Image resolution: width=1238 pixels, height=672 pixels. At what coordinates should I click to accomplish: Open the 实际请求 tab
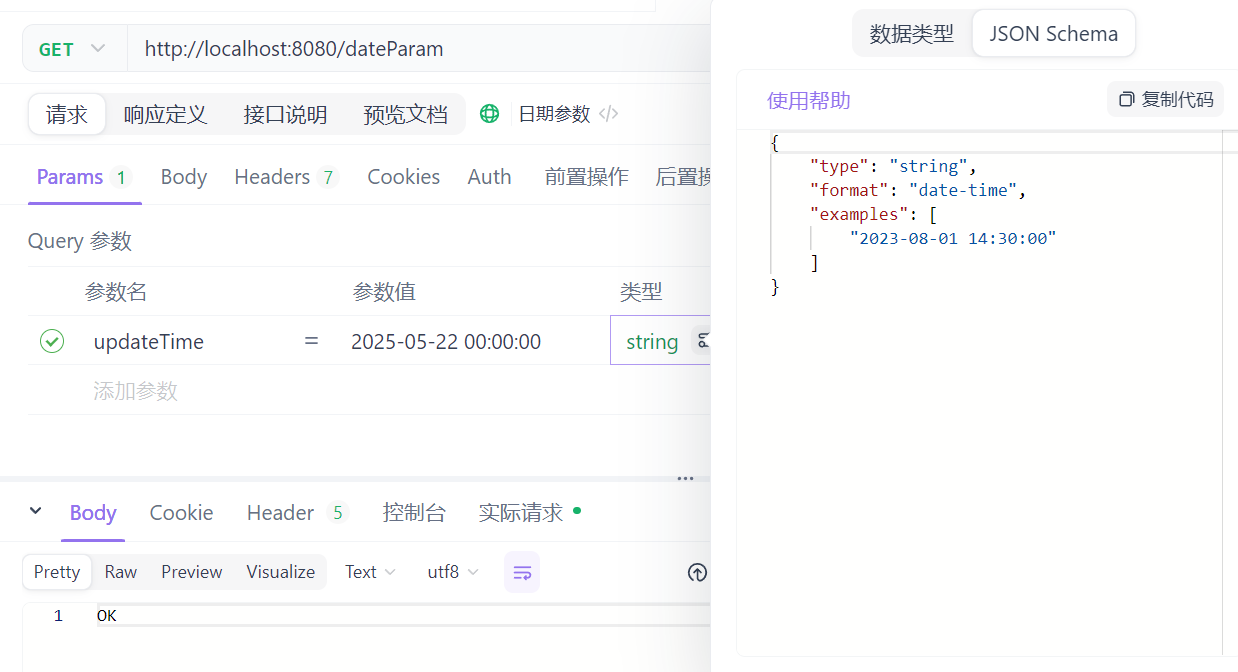[529, 513]
